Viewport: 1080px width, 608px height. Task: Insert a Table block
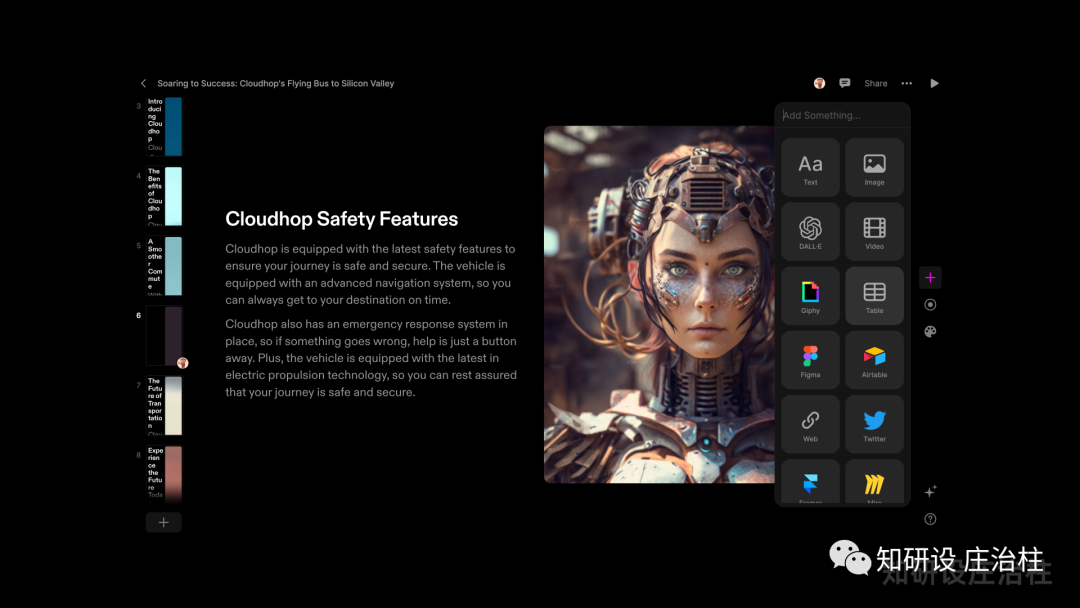tap(874, 296)
